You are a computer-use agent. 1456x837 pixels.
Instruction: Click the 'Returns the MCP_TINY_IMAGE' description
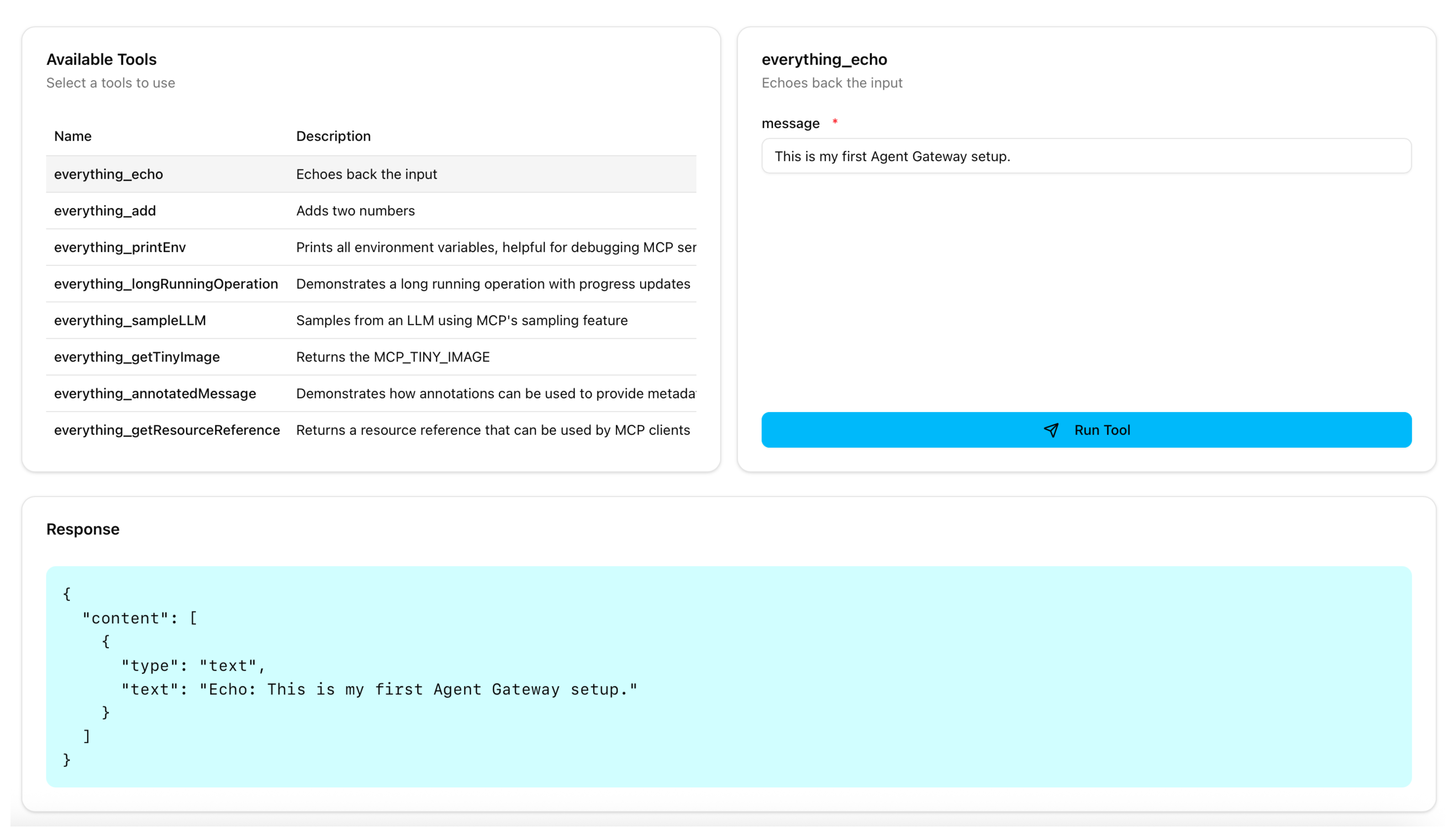tap(393, 357)
